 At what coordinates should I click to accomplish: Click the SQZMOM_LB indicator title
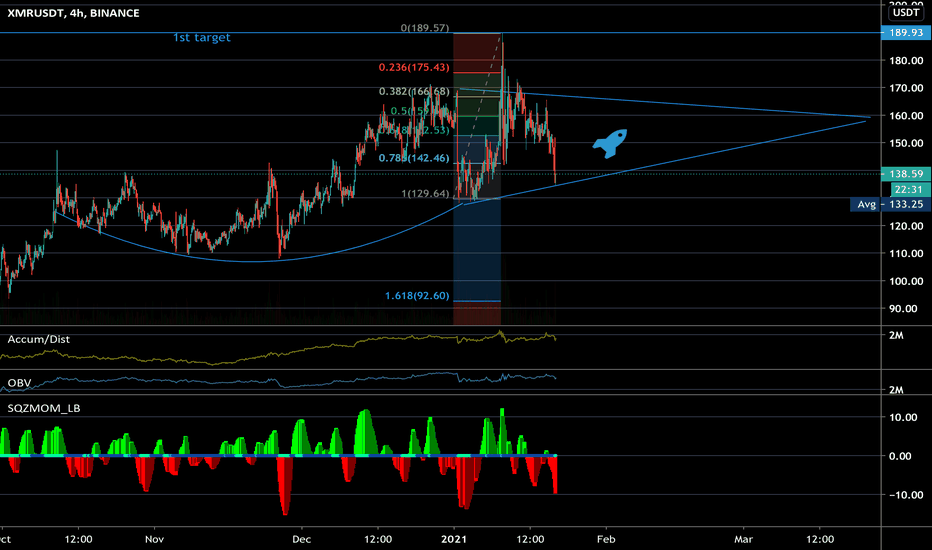click(x=43, y=408)
